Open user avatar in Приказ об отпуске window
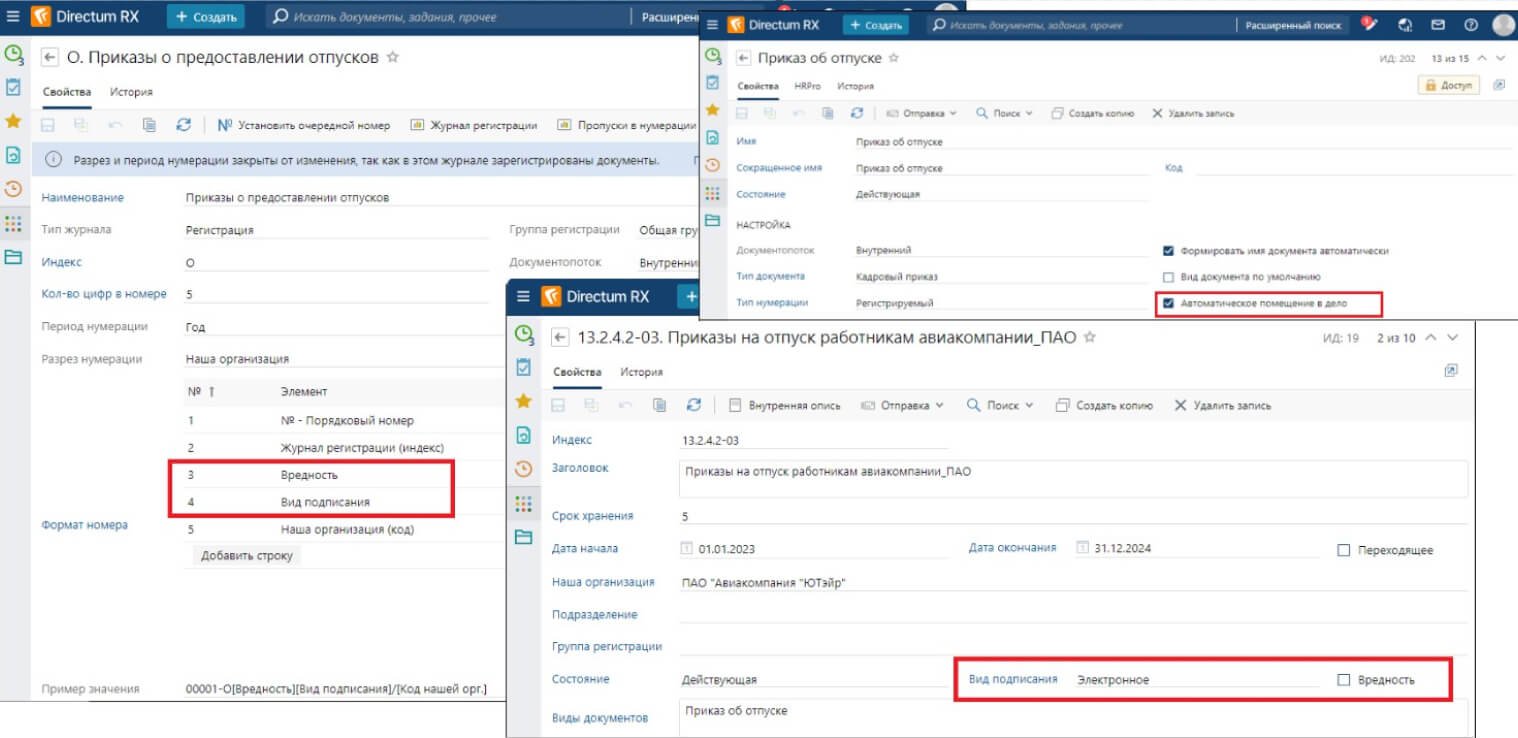Viewport: 1518px width, 738px height. tap(1503, 25)
